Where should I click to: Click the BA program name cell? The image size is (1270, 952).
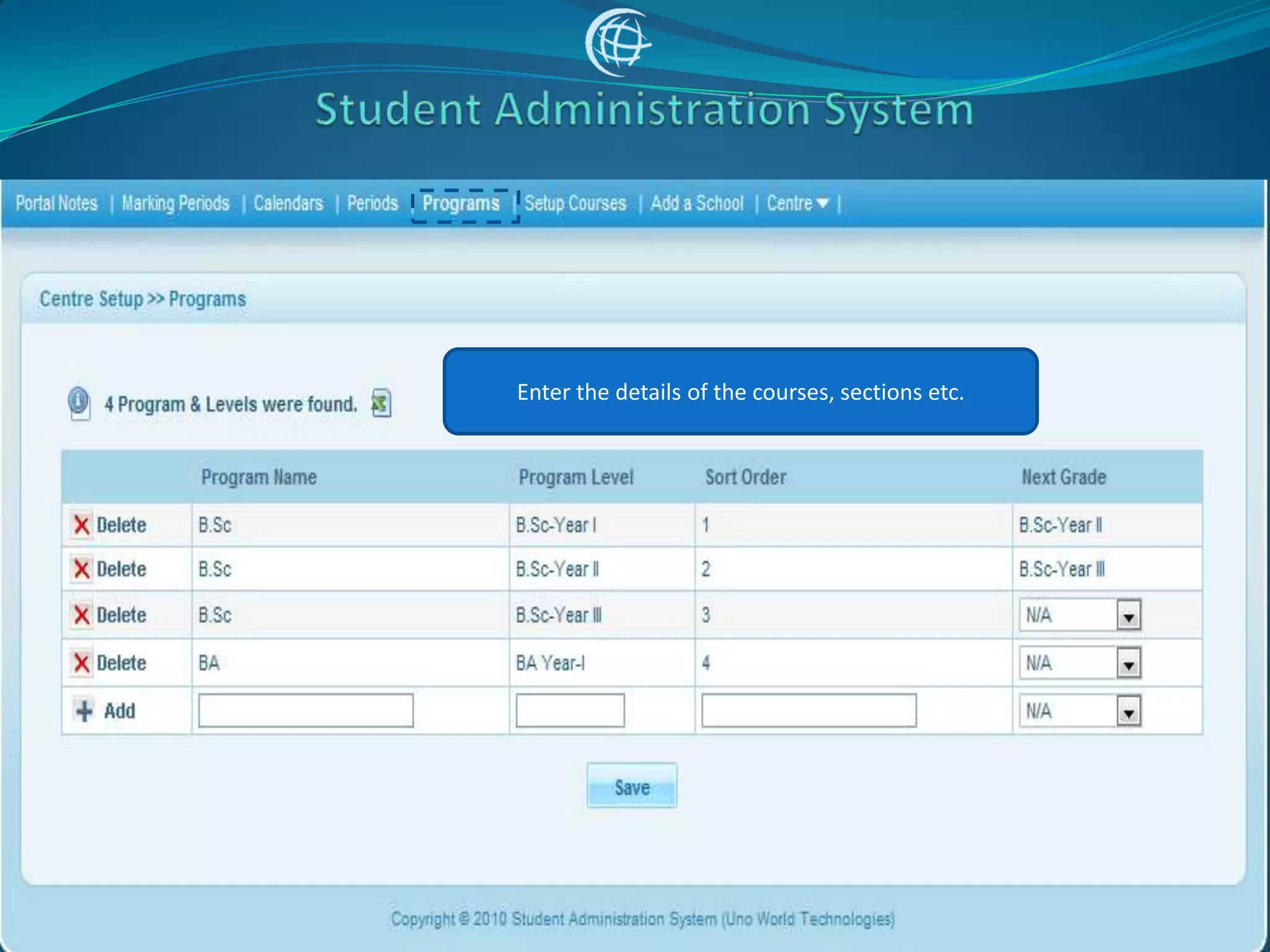[209, 663]
